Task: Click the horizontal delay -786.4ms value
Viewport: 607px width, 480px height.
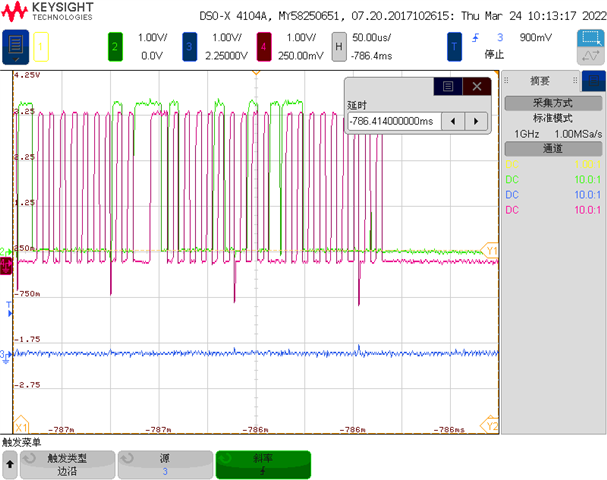Action: tap(371, 56)
